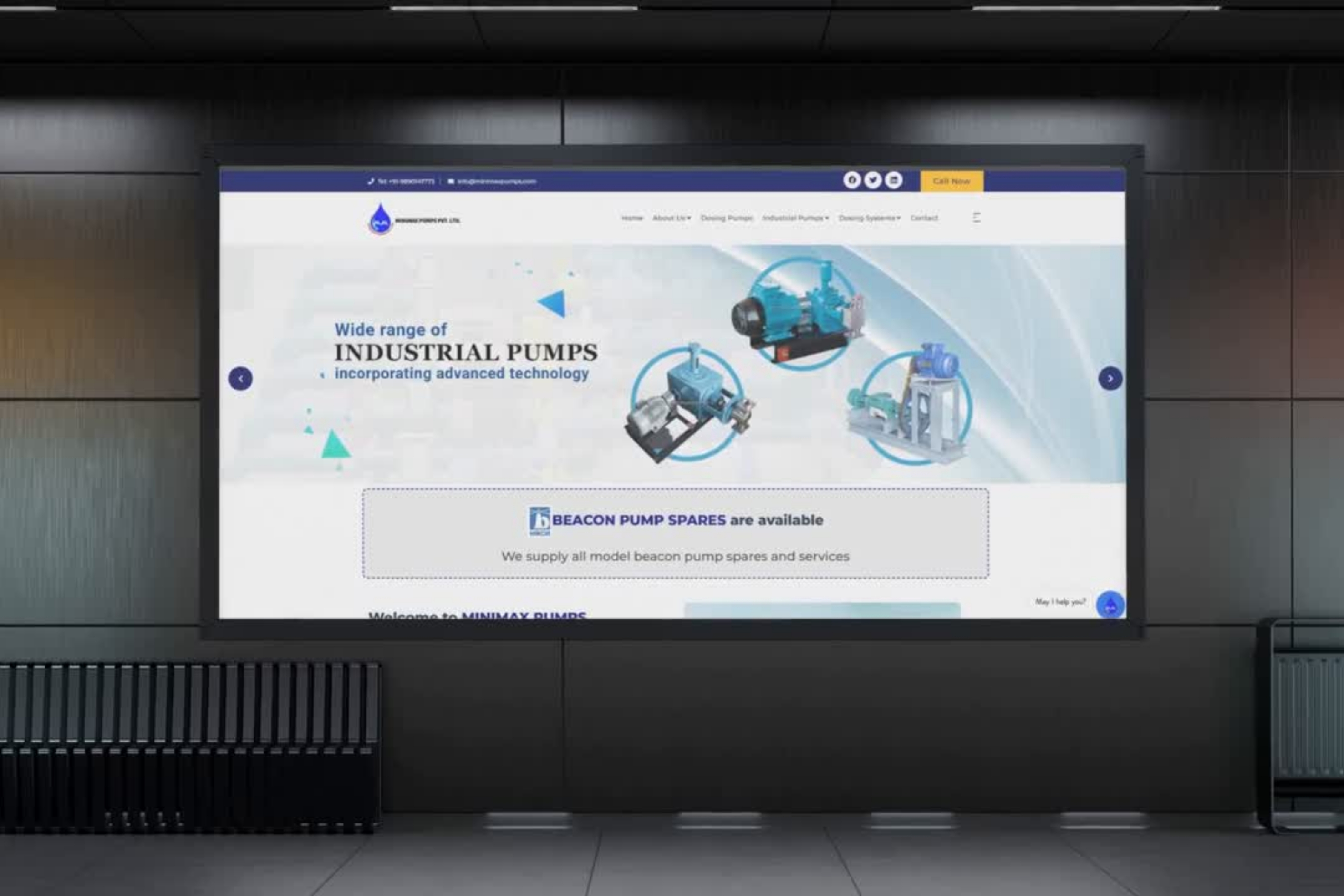Expand the Industrial Pumps dropdown menu
Image resolution: width=1344 pixels, height=896 pixels.
click(795, 218)
